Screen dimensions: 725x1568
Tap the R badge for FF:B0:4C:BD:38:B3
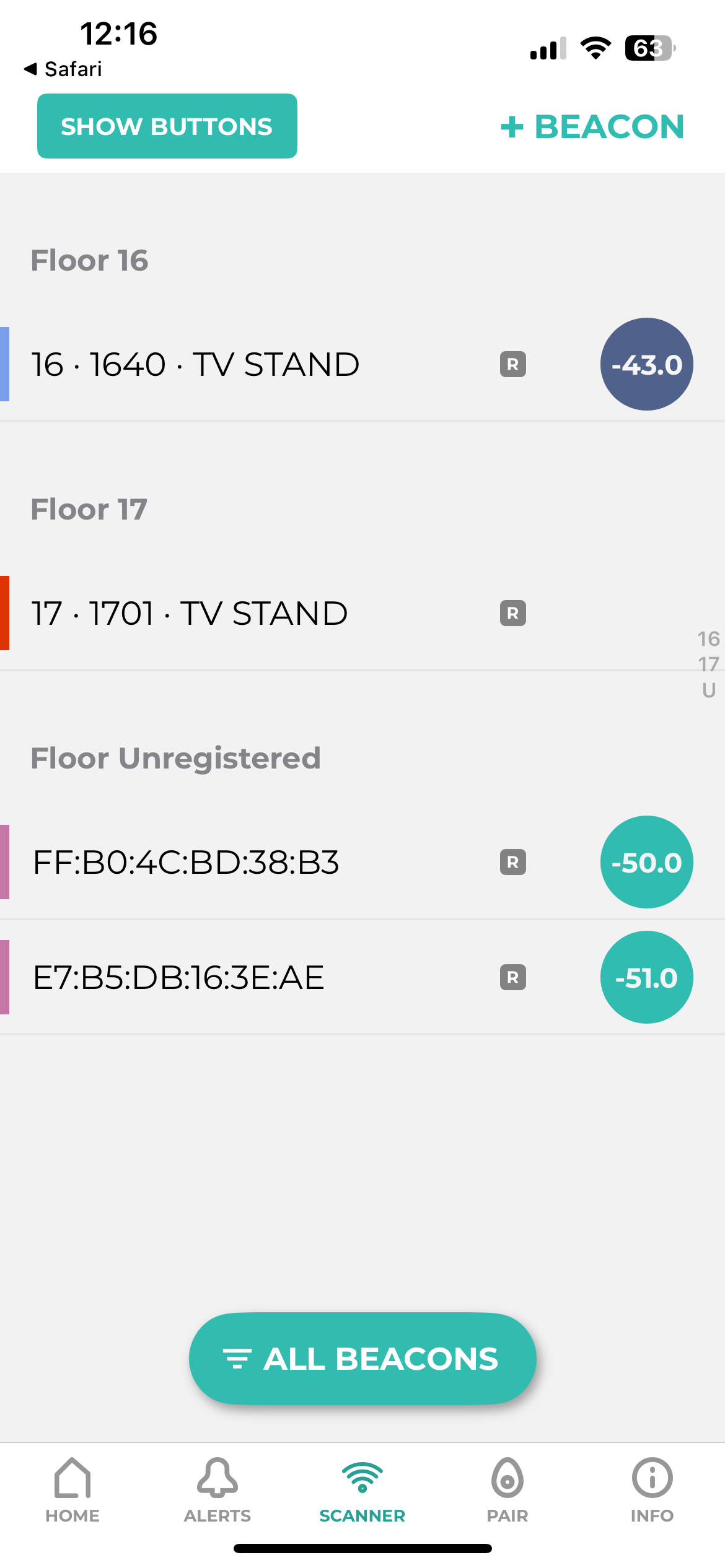click(513, 862)
